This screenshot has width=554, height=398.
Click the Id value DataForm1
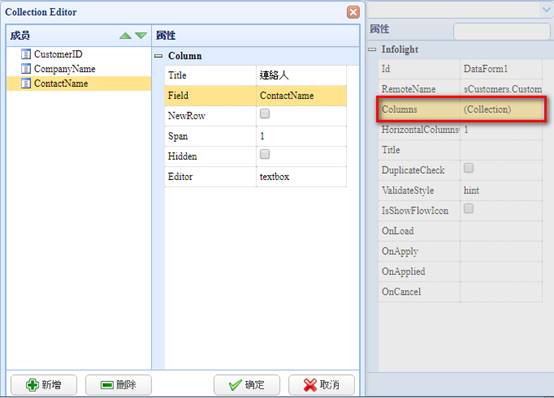501,69
